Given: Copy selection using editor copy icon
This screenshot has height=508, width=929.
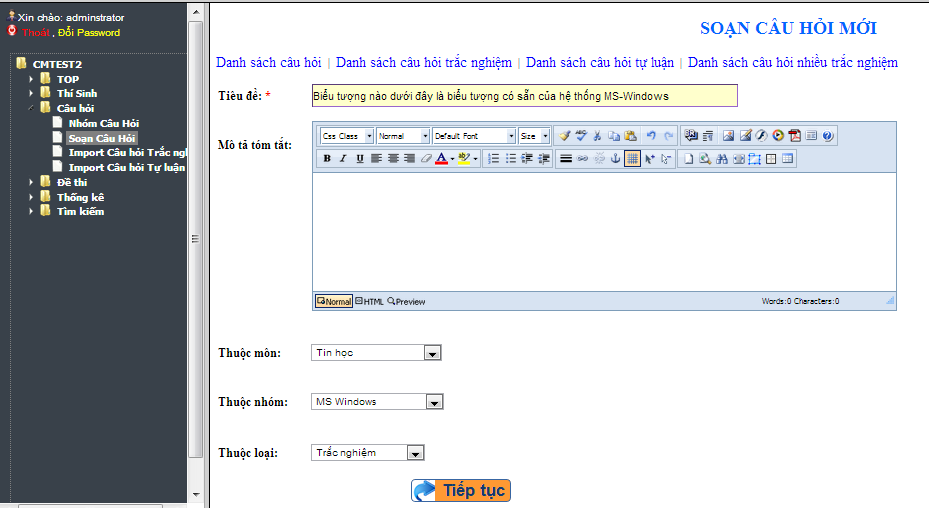Looking at the screenshot, I should pyautogui.click(x=614, y=136).
